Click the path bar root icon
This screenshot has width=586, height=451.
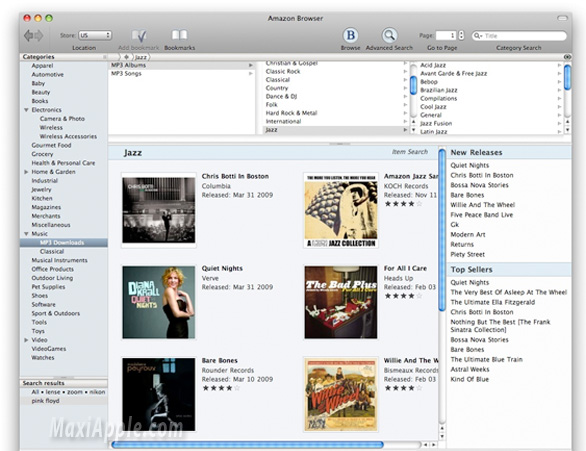126,57
